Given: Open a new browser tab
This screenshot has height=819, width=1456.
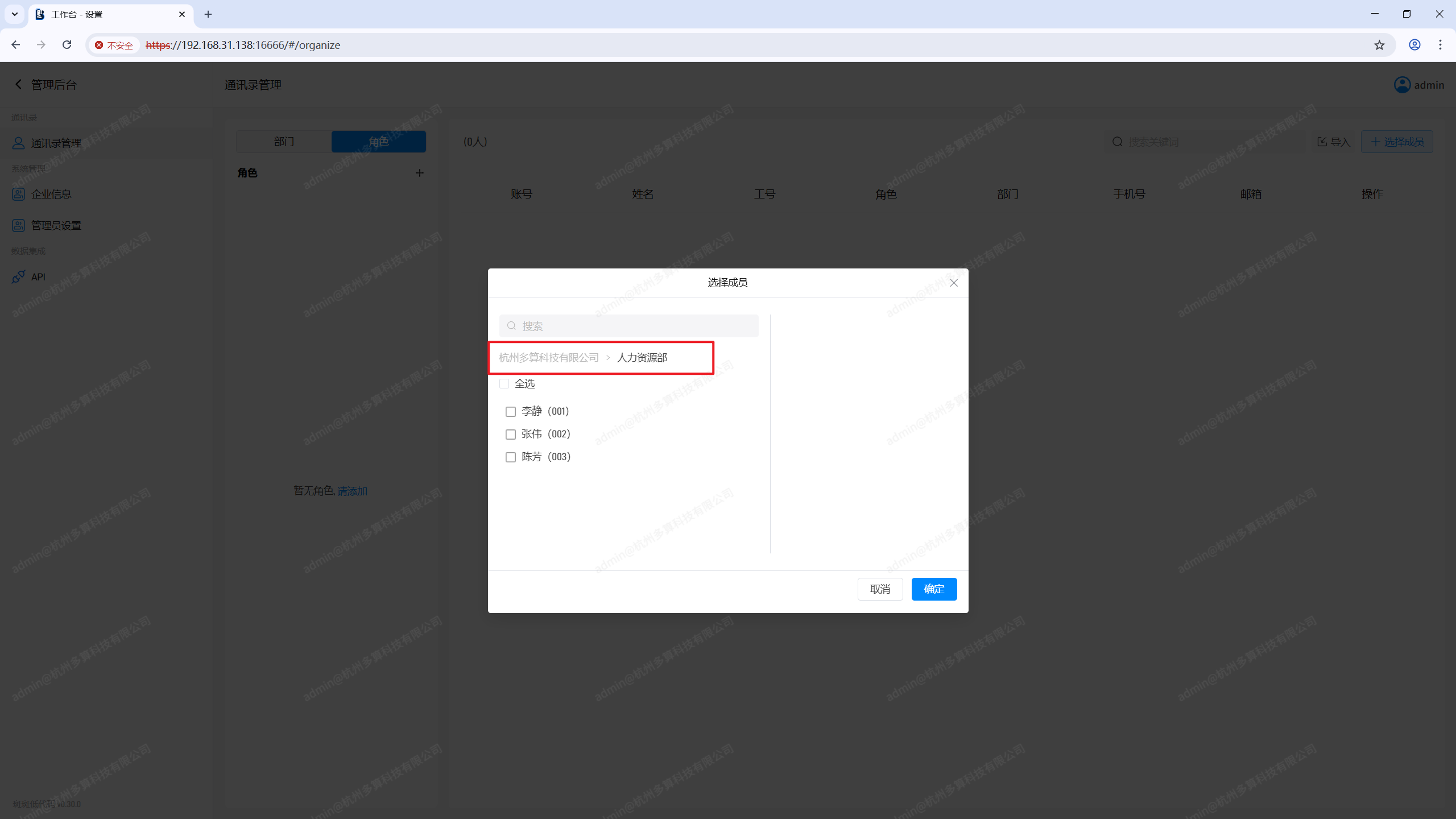Looking at the screenshot, I should [208, 14].
